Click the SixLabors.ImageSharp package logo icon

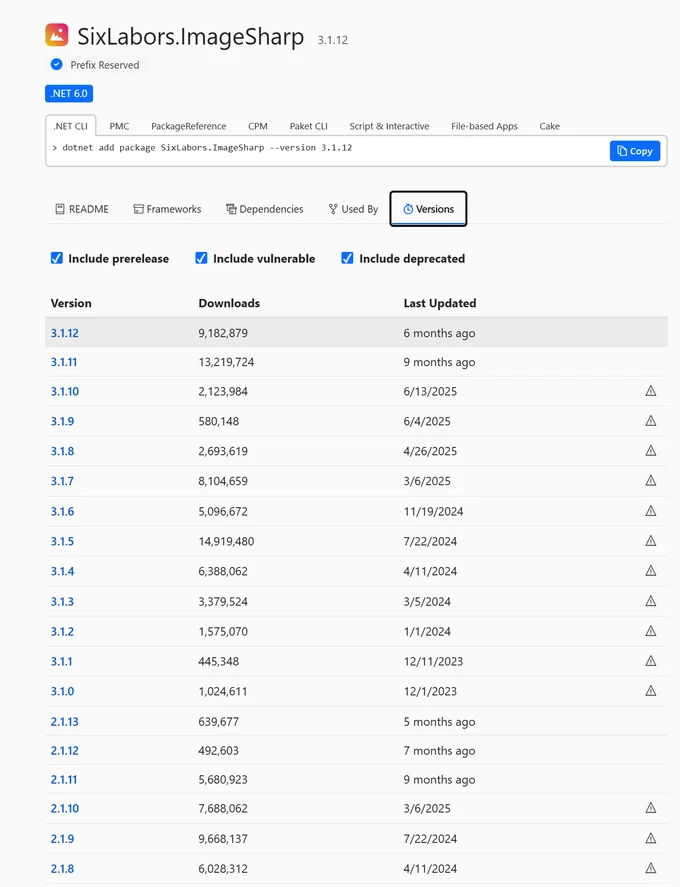pyautogui.click(x=57, y=35)
